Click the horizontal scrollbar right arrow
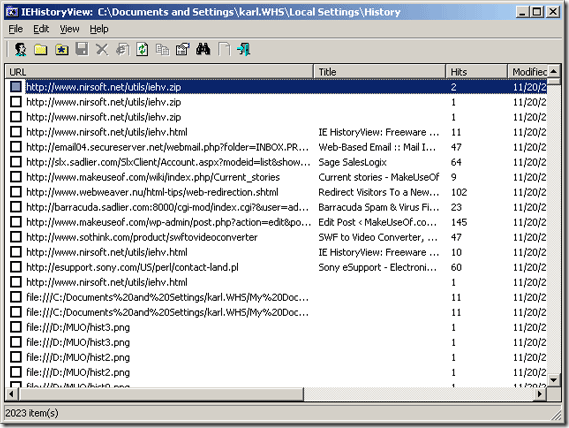The image size is (569, 428). click(540, 394)
